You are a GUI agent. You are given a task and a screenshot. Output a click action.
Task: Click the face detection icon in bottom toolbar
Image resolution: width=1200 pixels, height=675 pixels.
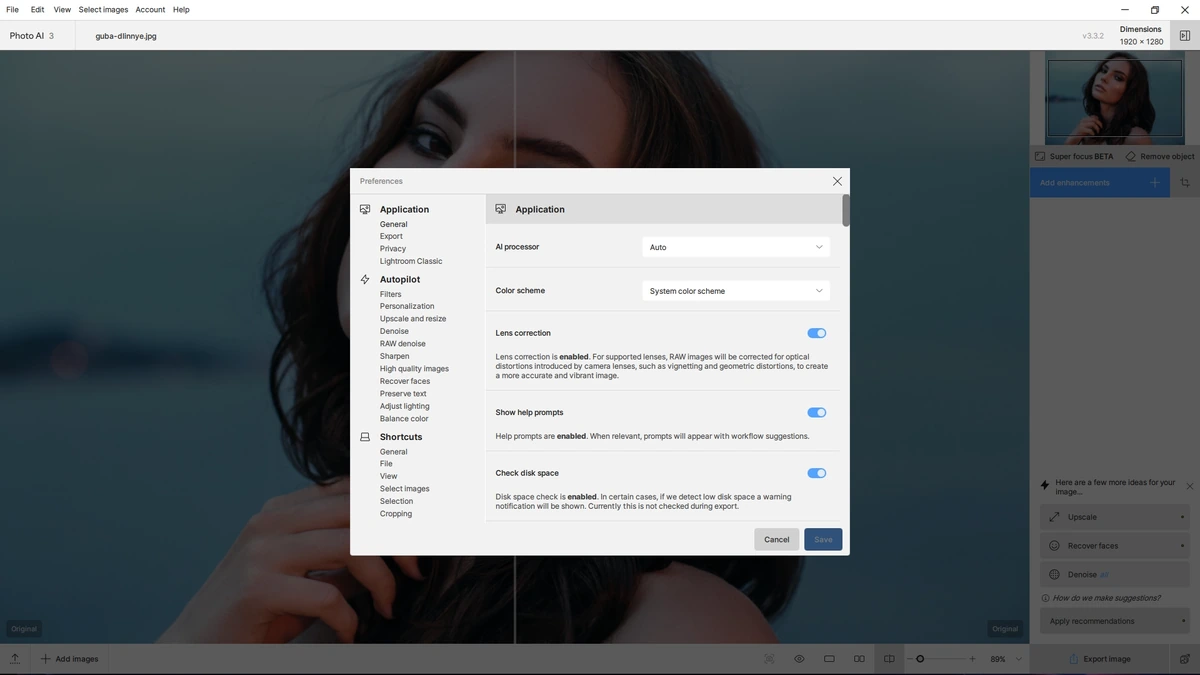pos(769,659)
